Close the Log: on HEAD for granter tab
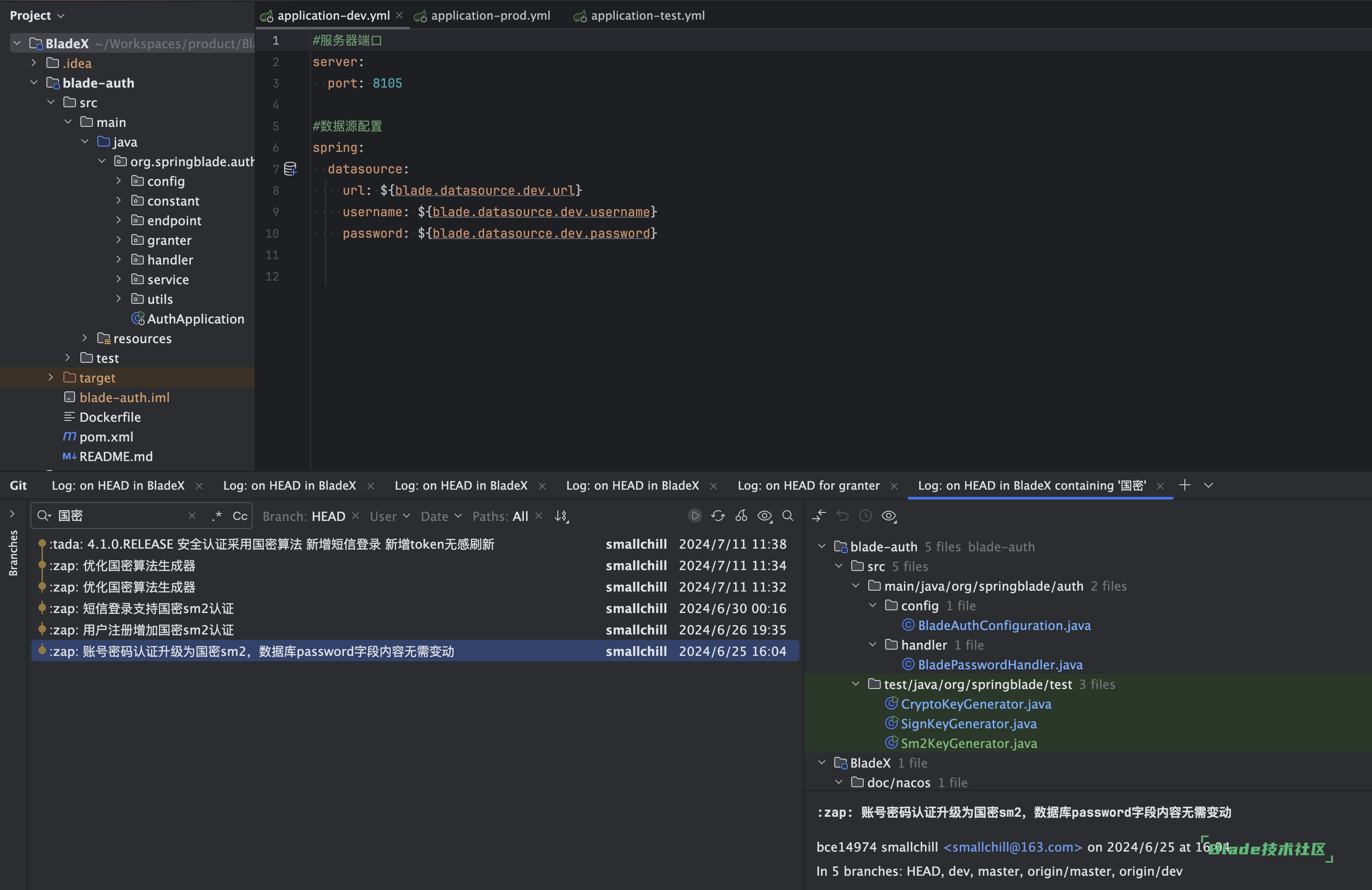Screen dimensions: 1372x890 tap(894, 486)
